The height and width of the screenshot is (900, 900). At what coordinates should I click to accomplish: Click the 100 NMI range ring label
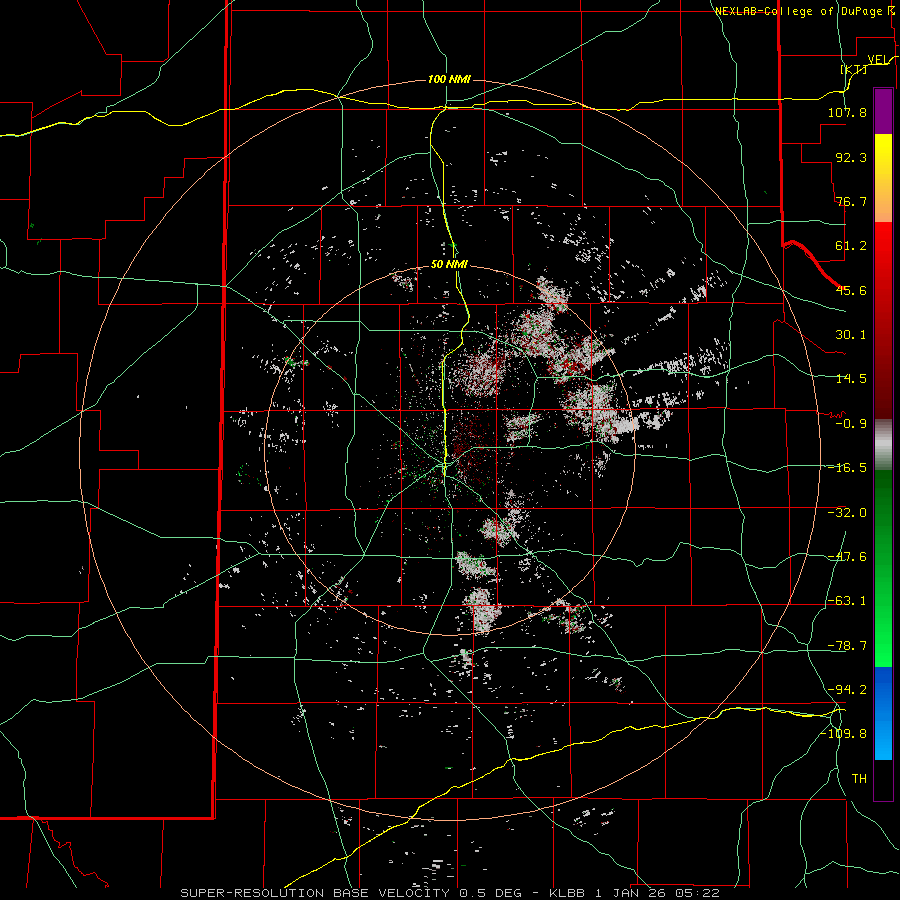click(x=449, y=79)
